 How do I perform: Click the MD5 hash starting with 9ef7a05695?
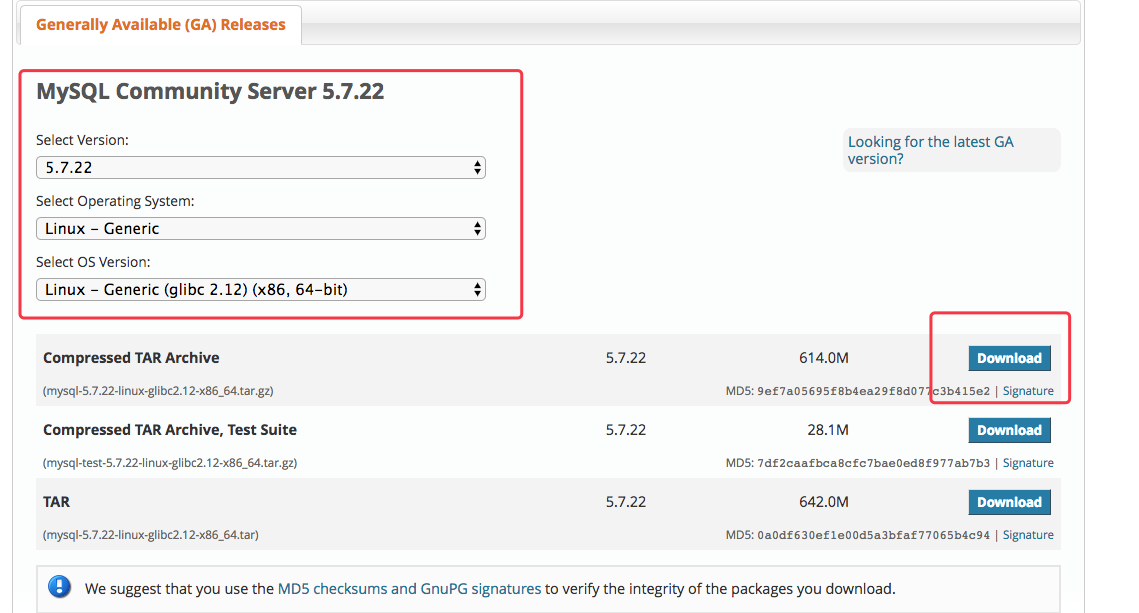coord(873,391)
